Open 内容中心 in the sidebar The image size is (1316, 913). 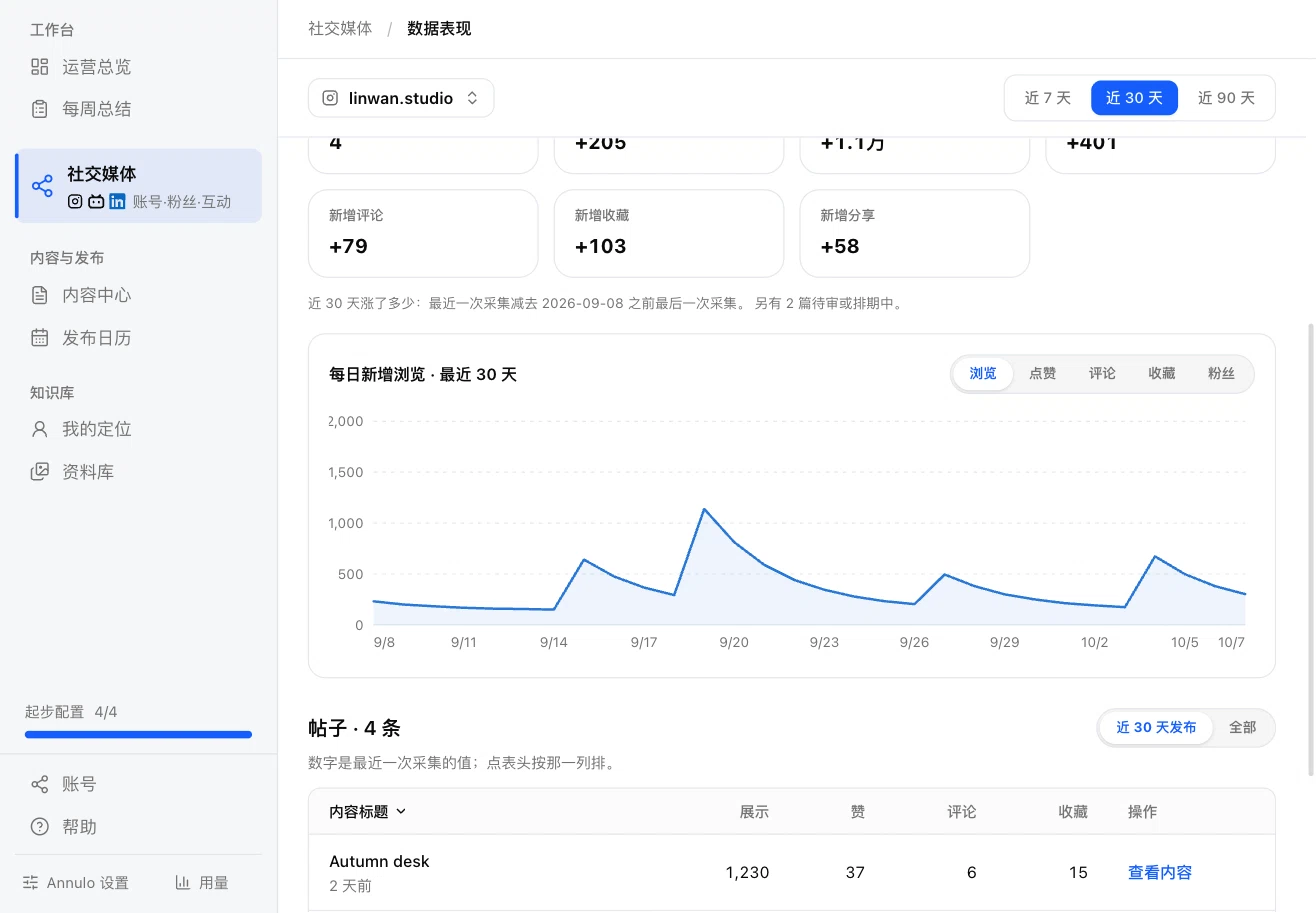click(139, 295)
